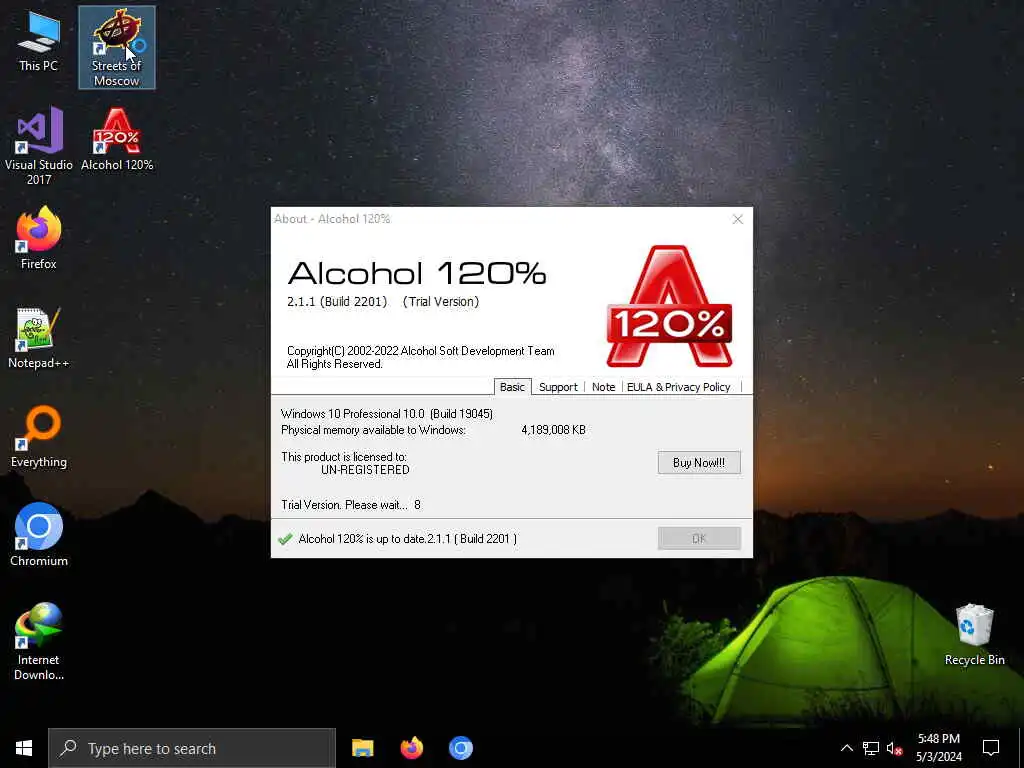Switch to the Note tab

(603, 387)
